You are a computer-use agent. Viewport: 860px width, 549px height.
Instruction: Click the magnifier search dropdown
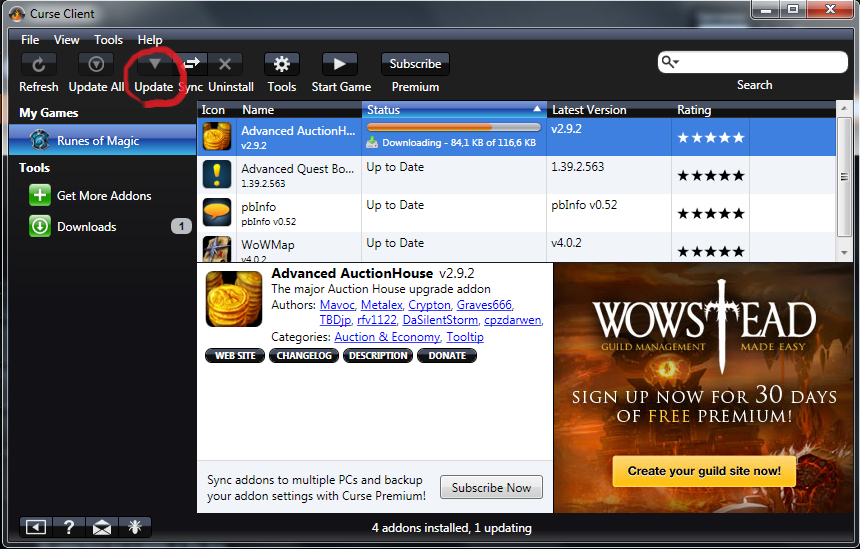tap(670, 62)
